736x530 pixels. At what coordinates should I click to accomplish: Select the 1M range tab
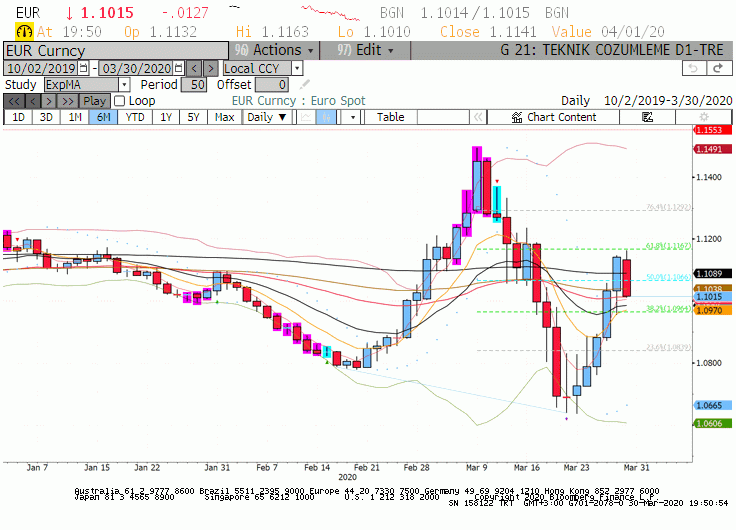(75, 117)
